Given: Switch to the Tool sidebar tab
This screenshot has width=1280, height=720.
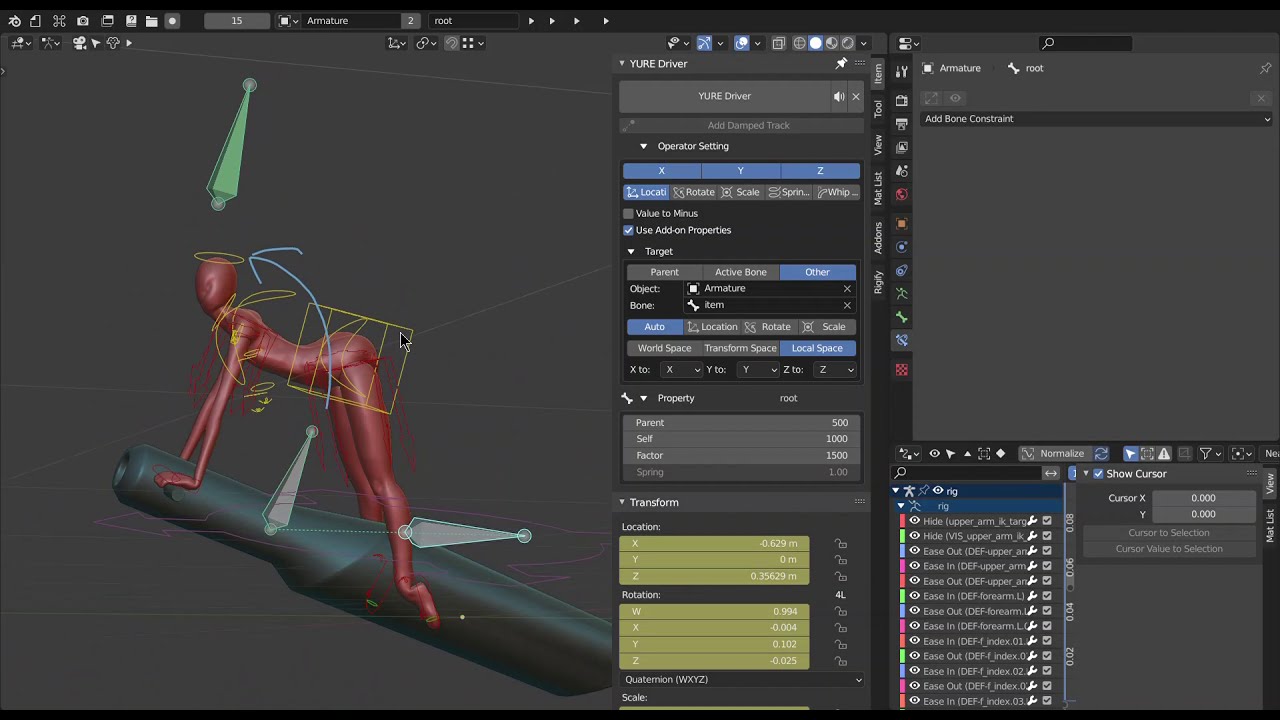Looking at the screenshot, I should 878,108.
